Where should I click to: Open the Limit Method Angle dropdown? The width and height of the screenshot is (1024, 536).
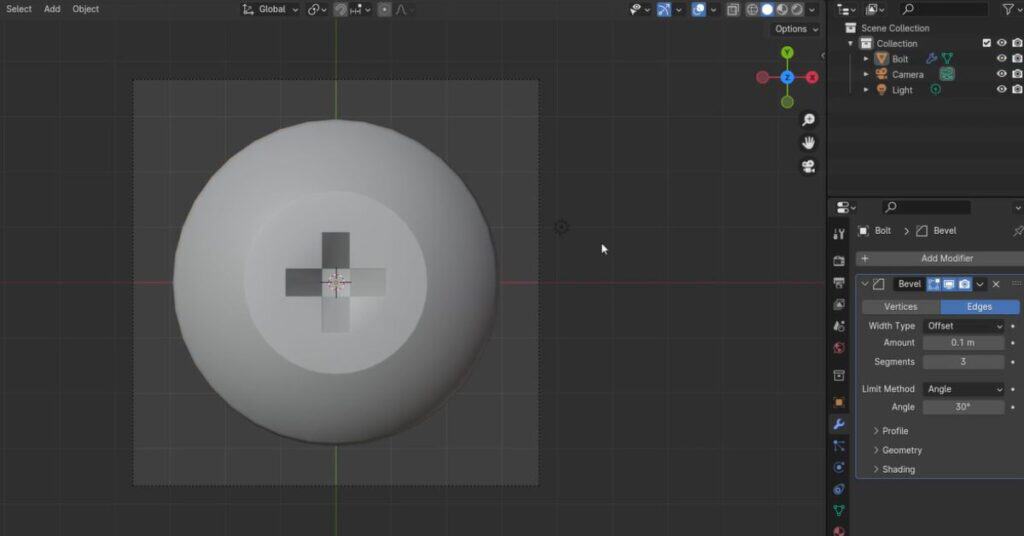(963, 389)
